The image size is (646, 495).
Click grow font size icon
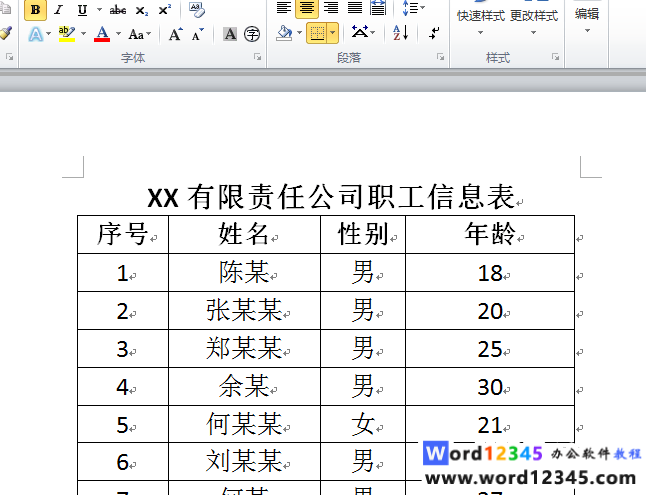tap(176, 34)
